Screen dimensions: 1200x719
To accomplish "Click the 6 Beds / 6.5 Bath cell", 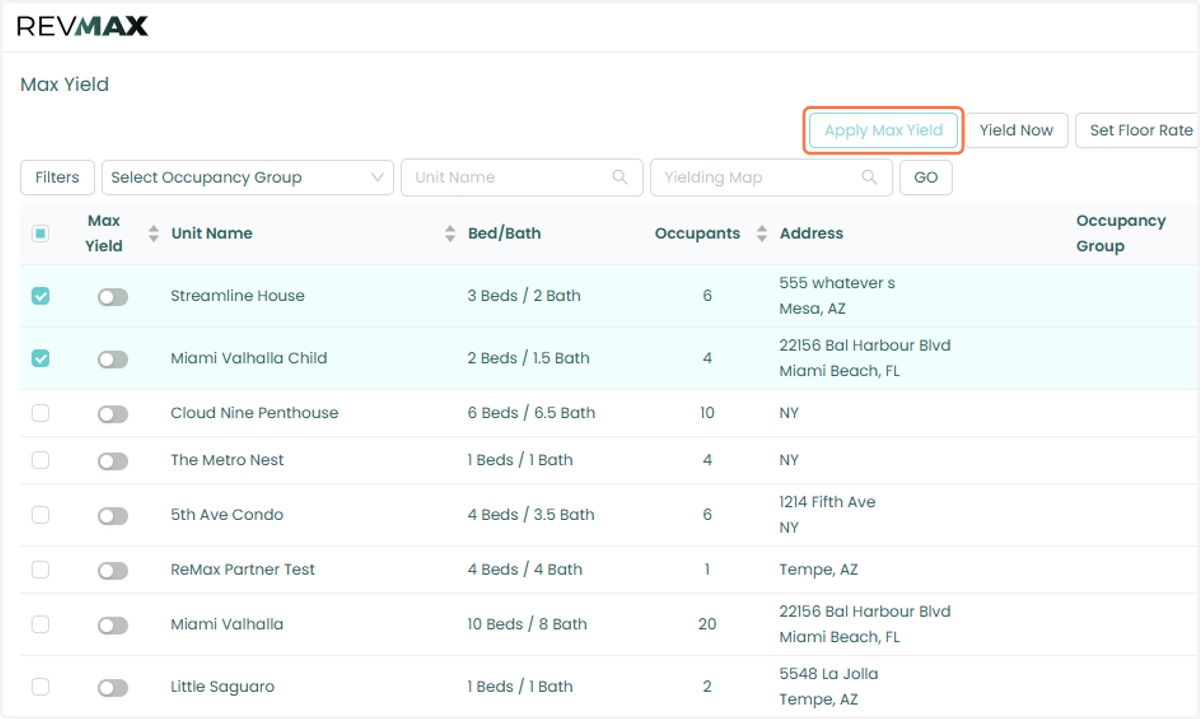I will coord(531,413).
